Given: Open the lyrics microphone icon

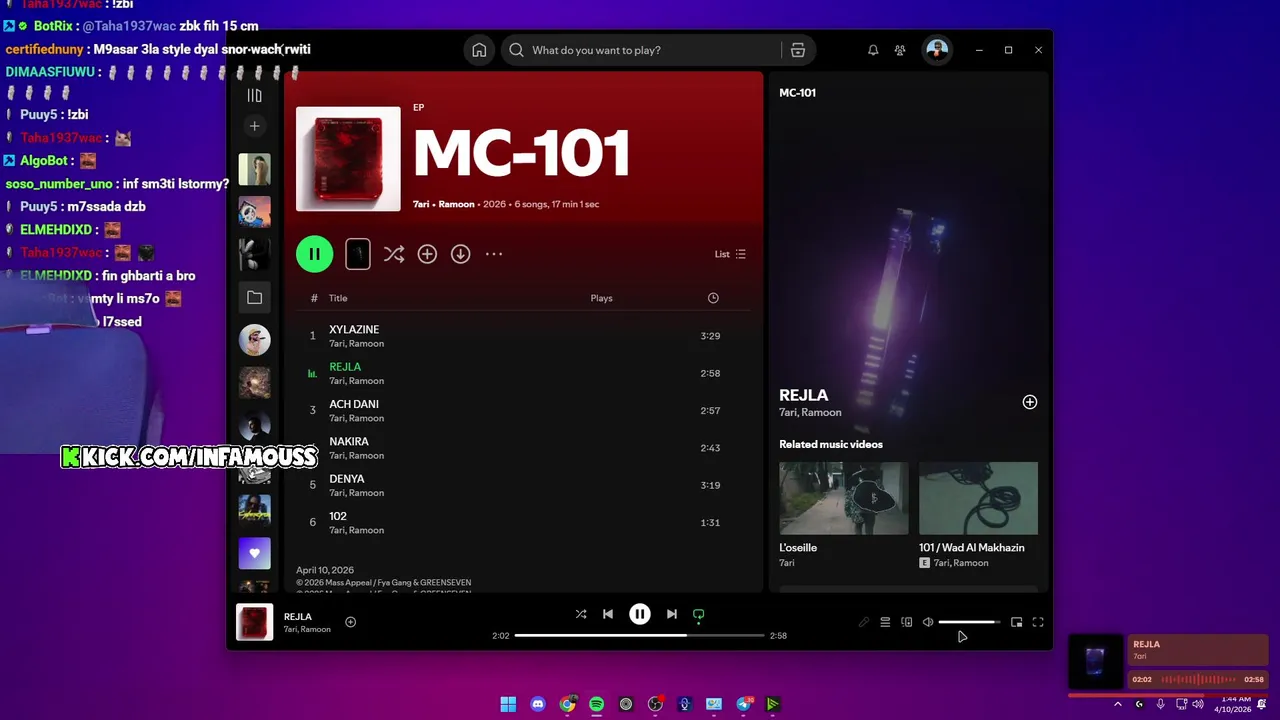Looking at the screenshot, I should [x=864, y=622].
